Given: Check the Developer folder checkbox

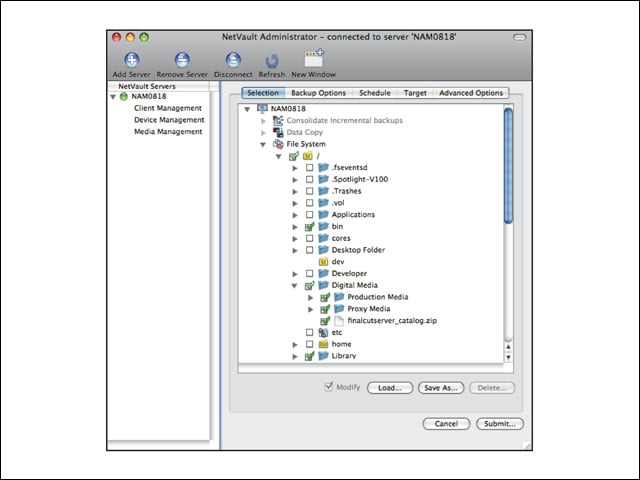Looking at the screenshot, I should (x=309, y=273).
